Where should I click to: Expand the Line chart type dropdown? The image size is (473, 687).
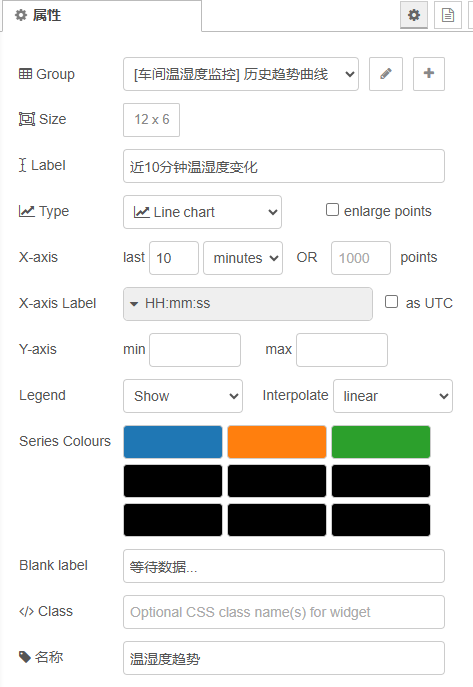coord(202,212)
